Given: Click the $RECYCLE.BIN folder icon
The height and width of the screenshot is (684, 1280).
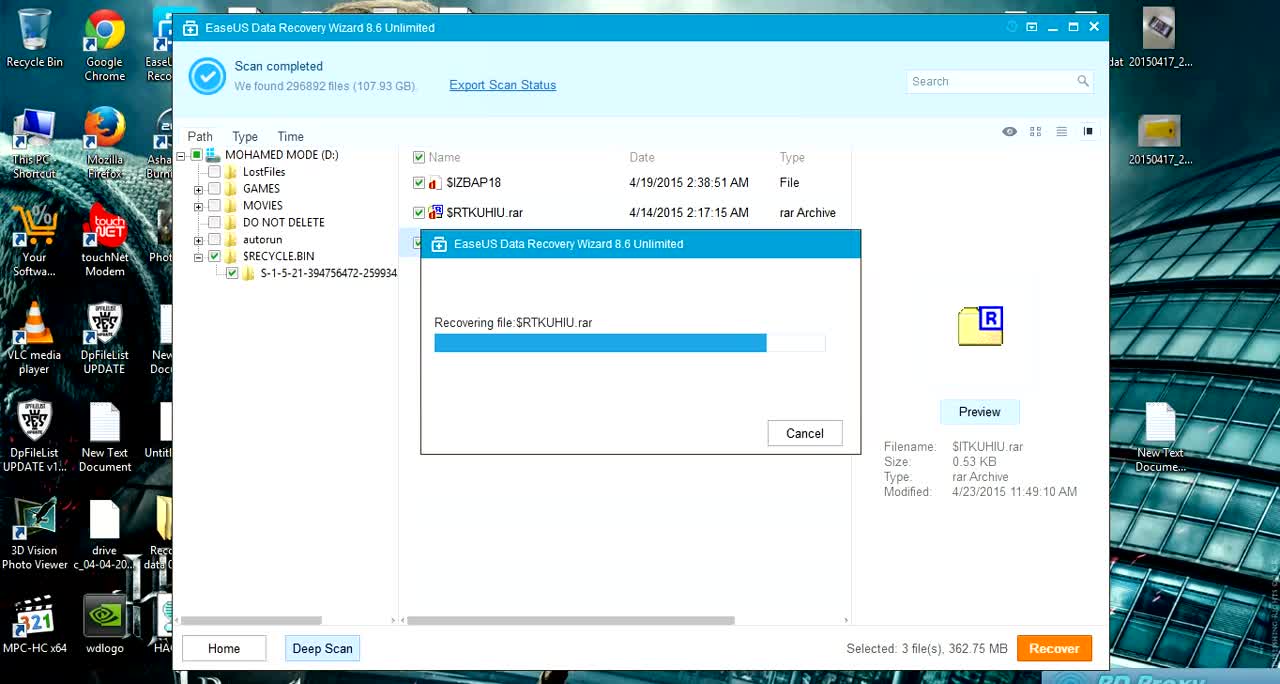Looking at the screenshot, I should tap(231, 257).
